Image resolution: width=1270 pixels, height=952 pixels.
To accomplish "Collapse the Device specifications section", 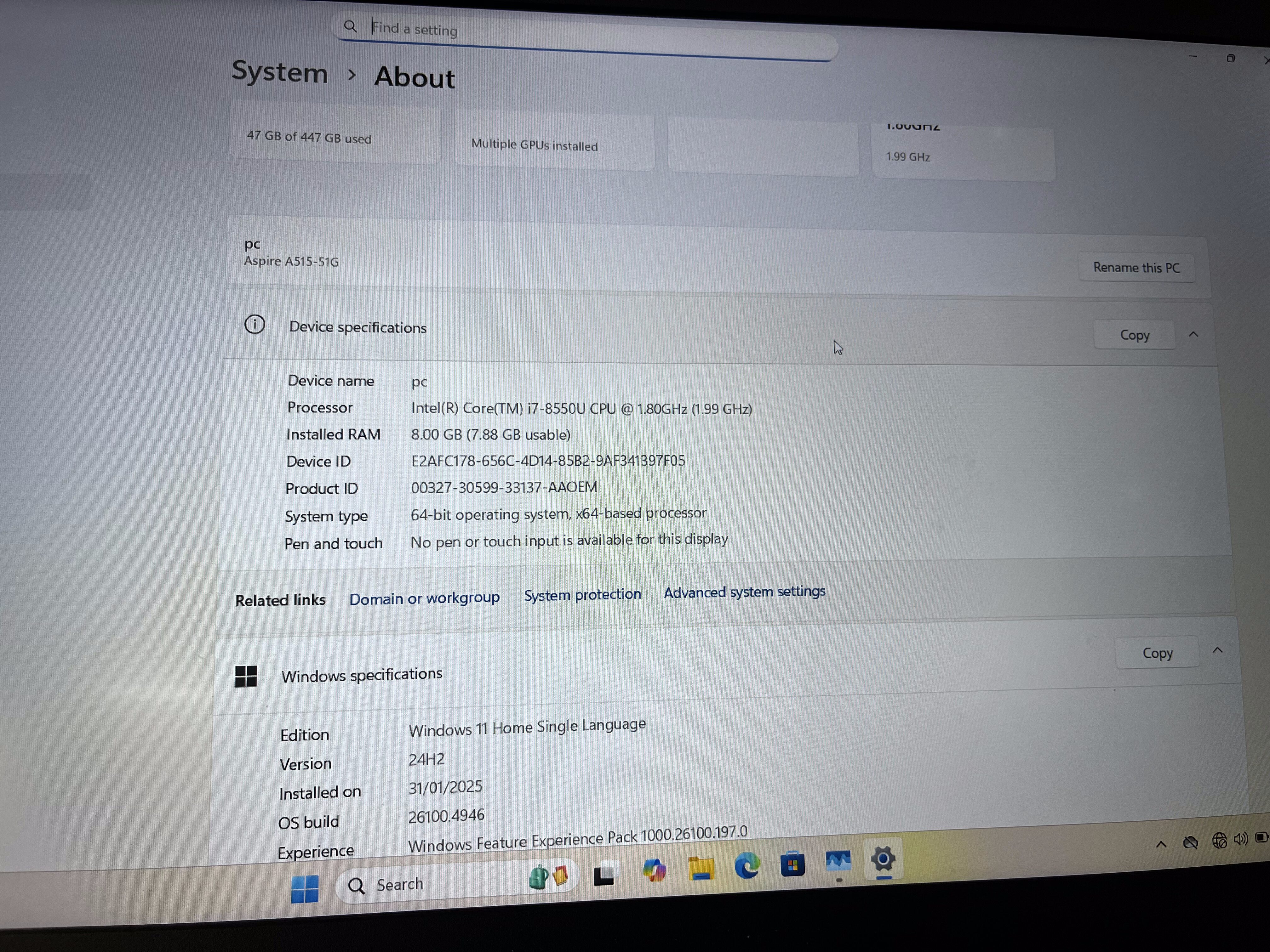I will coord(1194,335).
